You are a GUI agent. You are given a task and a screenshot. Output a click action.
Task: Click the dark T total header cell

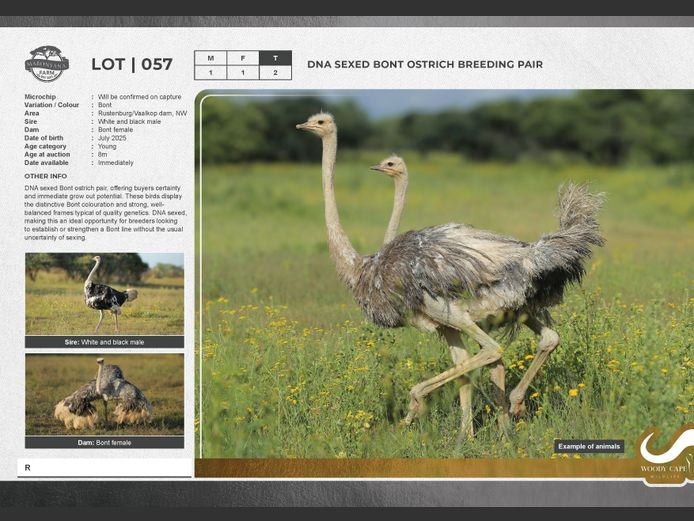275,58
